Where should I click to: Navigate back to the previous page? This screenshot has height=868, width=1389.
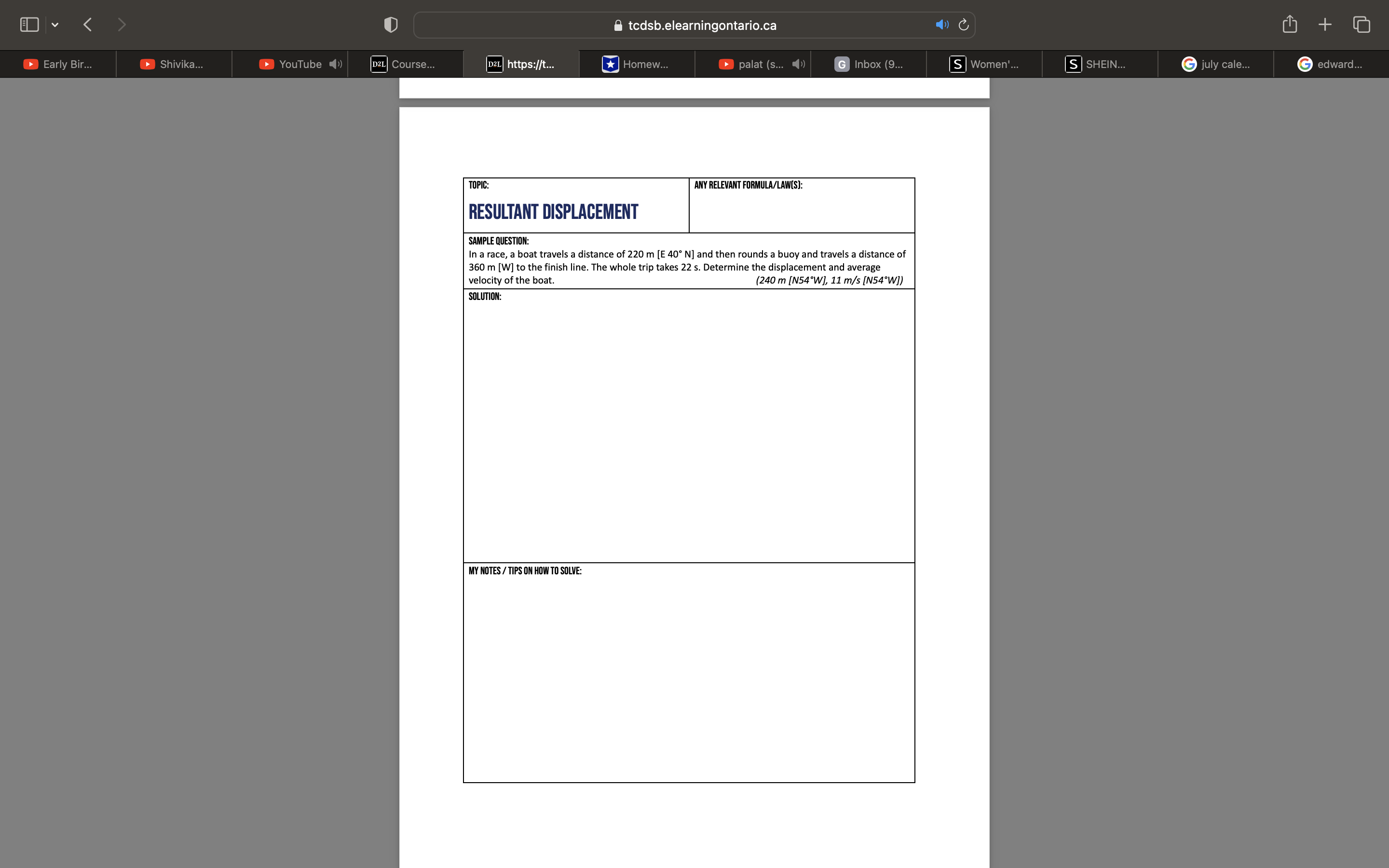pyautogui.click(x=87, y=24)
